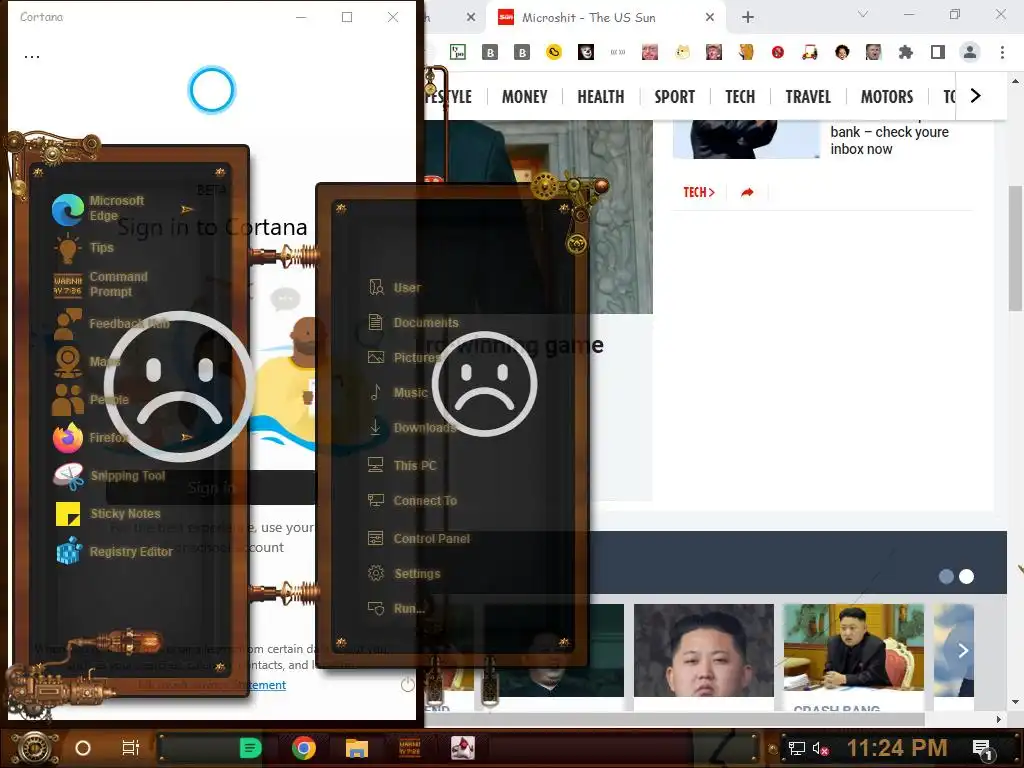Click the page's horizontal scrollbar

point(675,719)
